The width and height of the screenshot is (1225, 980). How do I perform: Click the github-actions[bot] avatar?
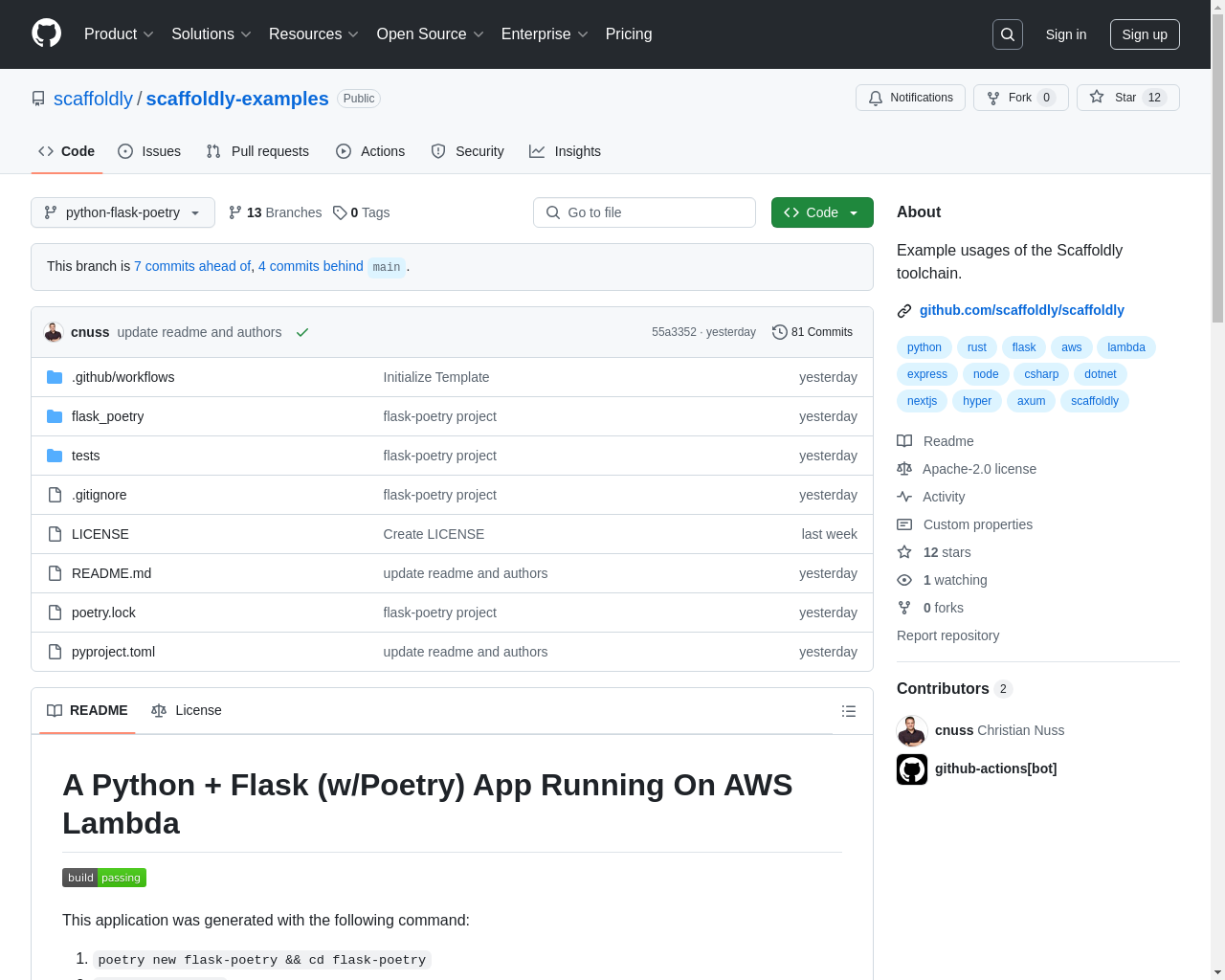(912, 769)
